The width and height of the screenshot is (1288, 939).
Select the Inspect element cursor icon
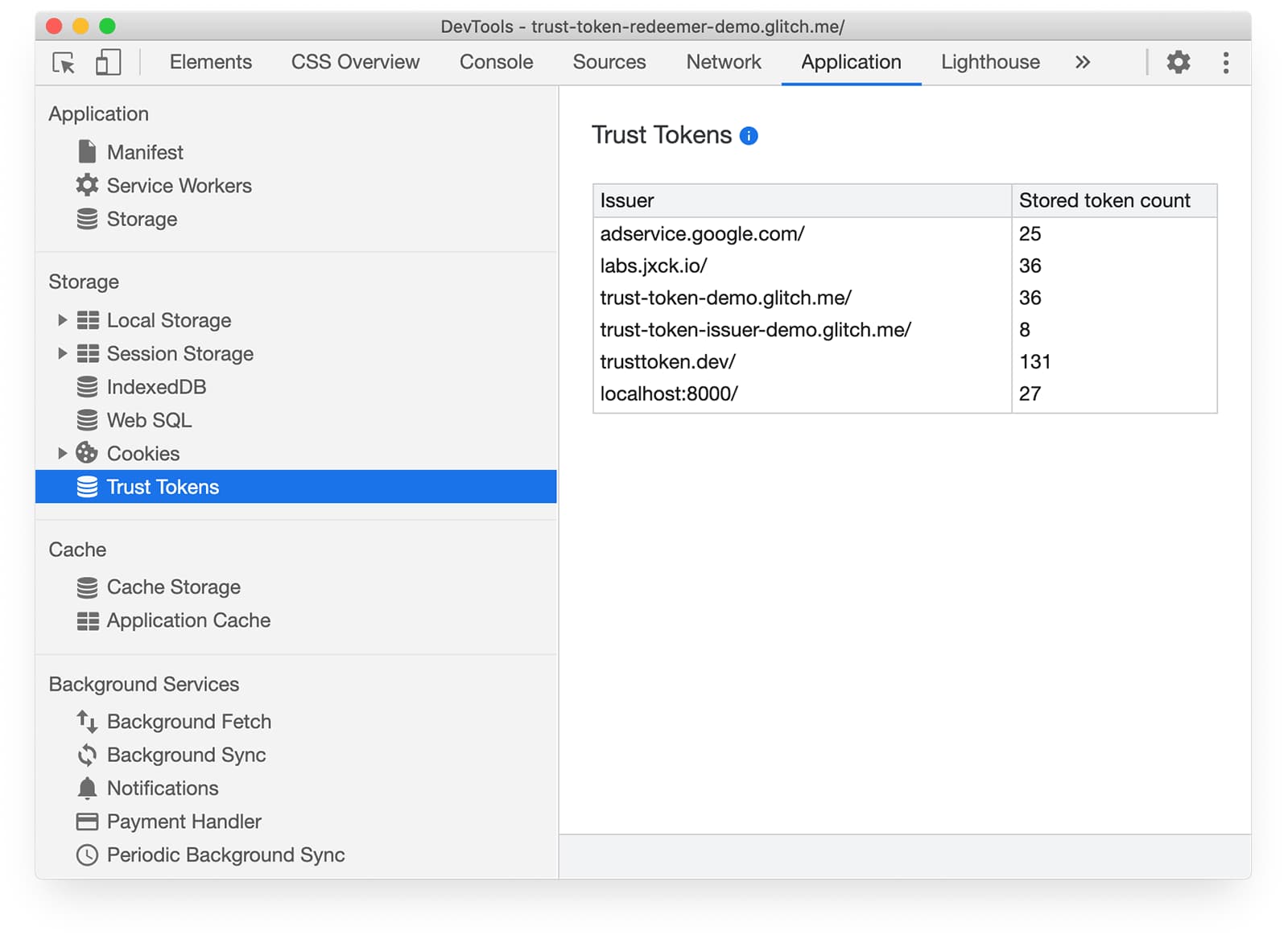point(64,62)
